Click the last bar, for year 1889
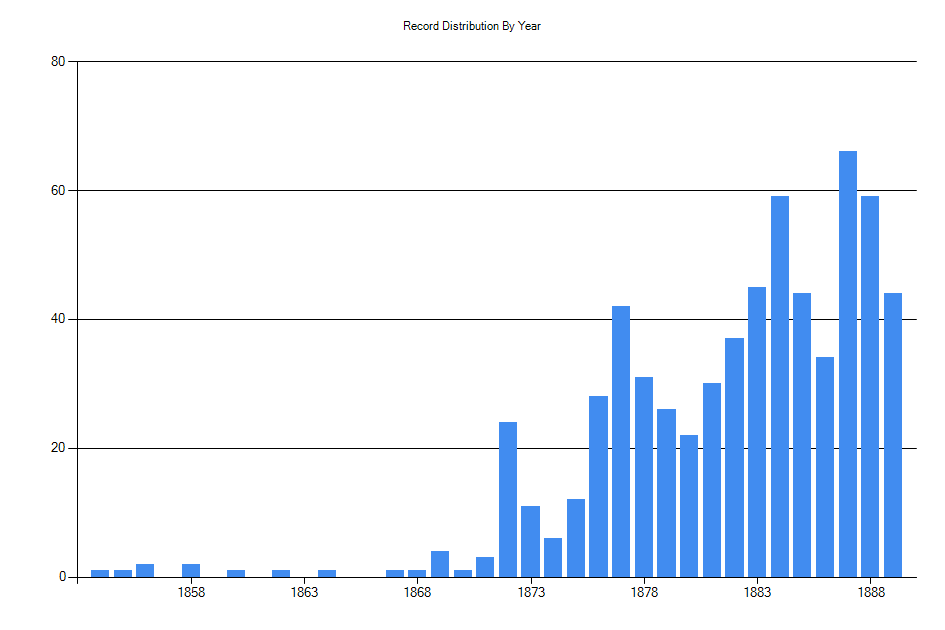The width and height of the screenshot is (945, 630). coord(893,435)
